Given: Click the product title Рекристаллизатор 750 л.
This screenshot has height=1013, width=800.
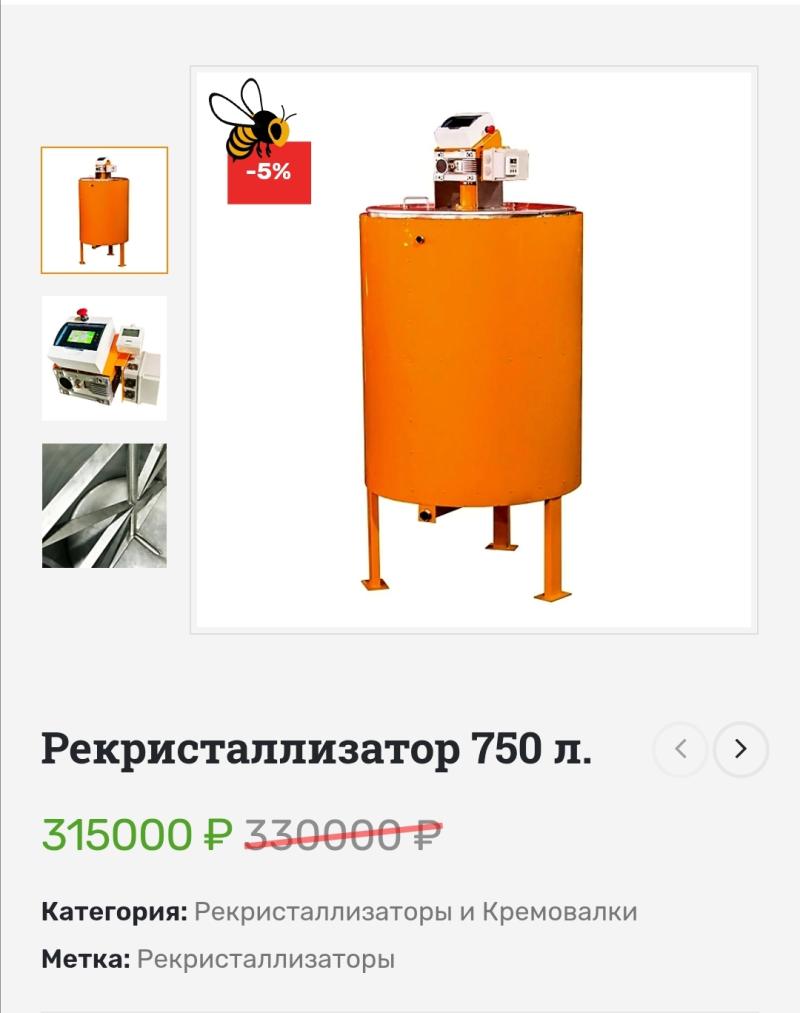Looking at the screenshot, I should pyautogui.click(x=317, y=749).
